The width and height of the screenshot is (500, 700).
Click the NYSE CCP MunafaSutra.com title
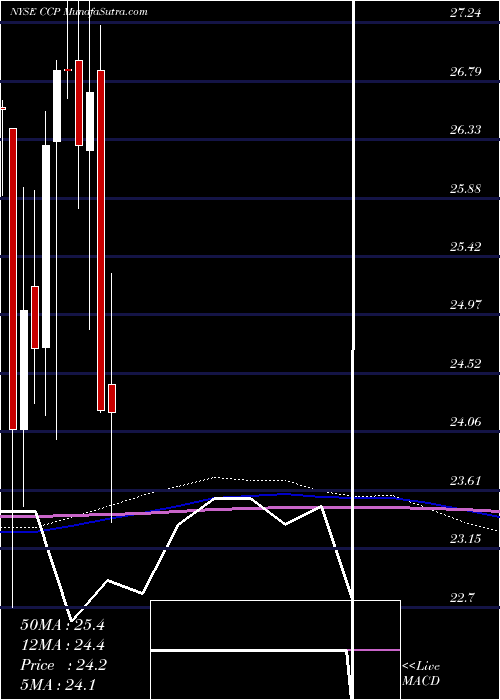pos(79,12)
